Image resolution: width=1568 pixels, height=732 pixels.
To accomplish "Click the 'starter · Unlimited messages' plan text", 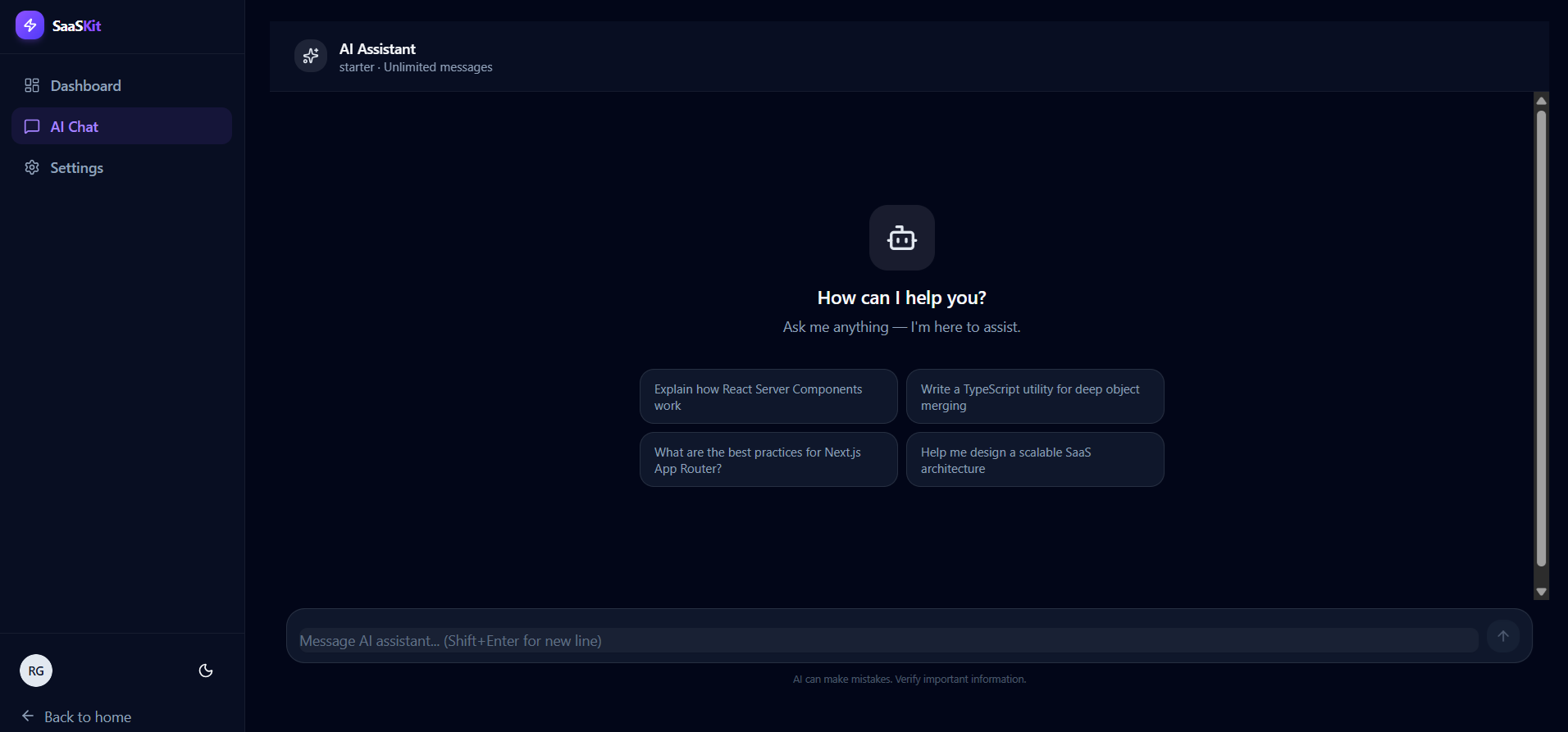I will (x=416, y=67).
